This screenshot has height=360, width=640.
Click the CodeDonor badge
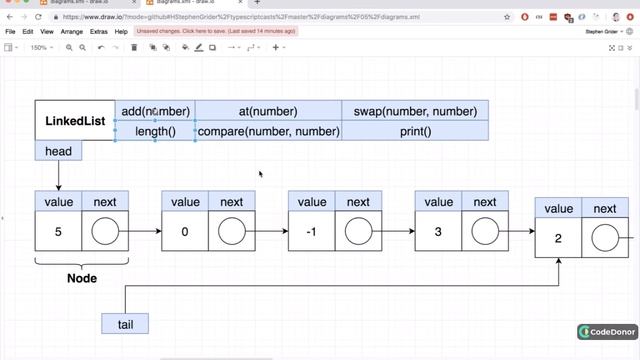[x=607, y=332]
